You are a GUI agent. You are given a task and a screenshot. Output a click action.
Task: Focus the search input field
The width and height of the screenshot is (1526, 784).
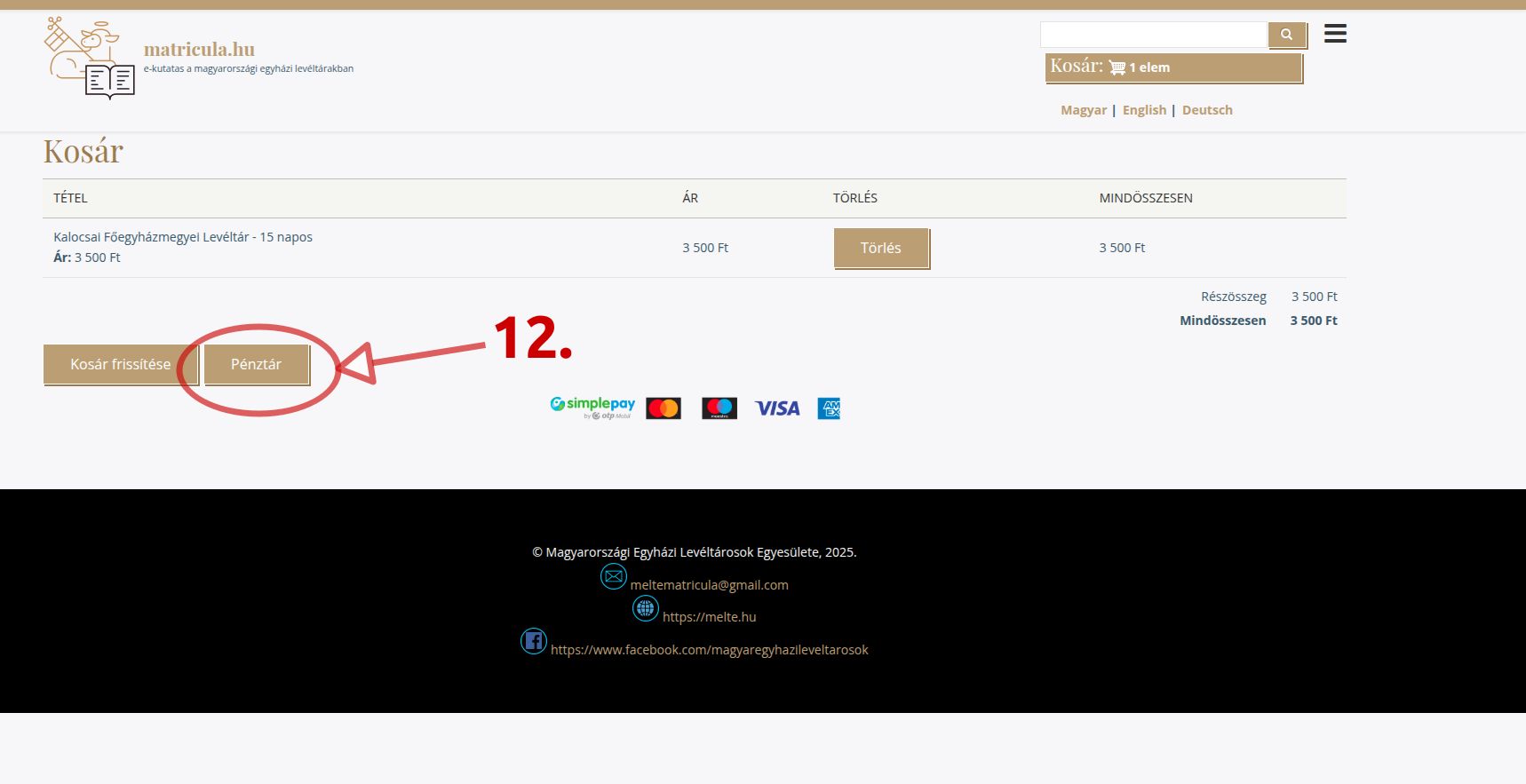coord(1153,35)
